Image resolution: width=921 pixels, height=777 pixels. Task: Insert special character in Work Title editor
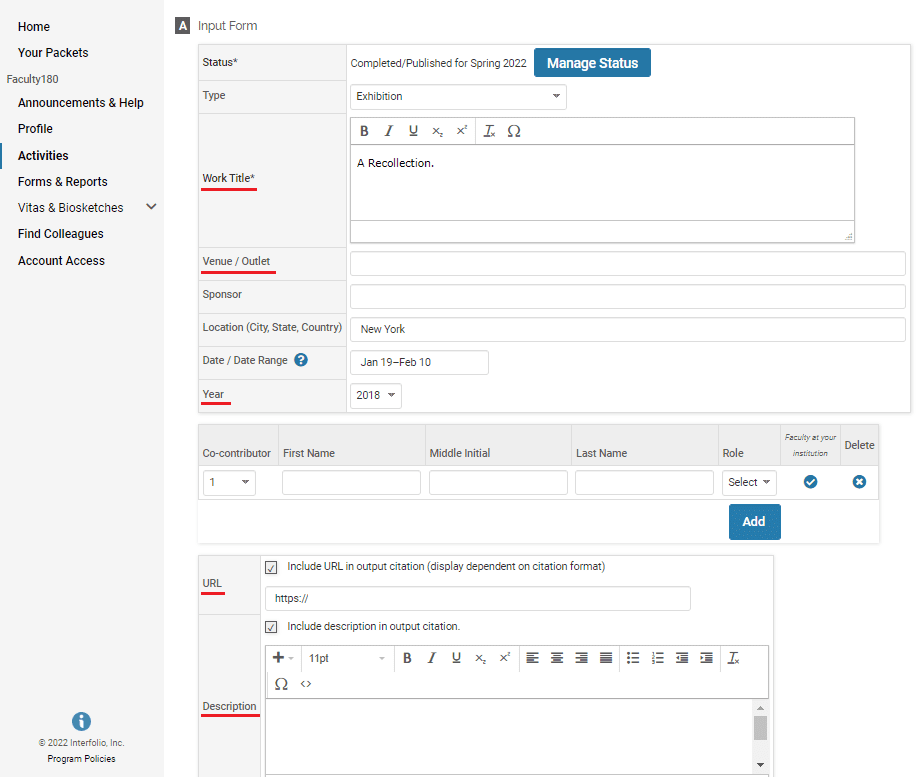(x=514, y=131)
